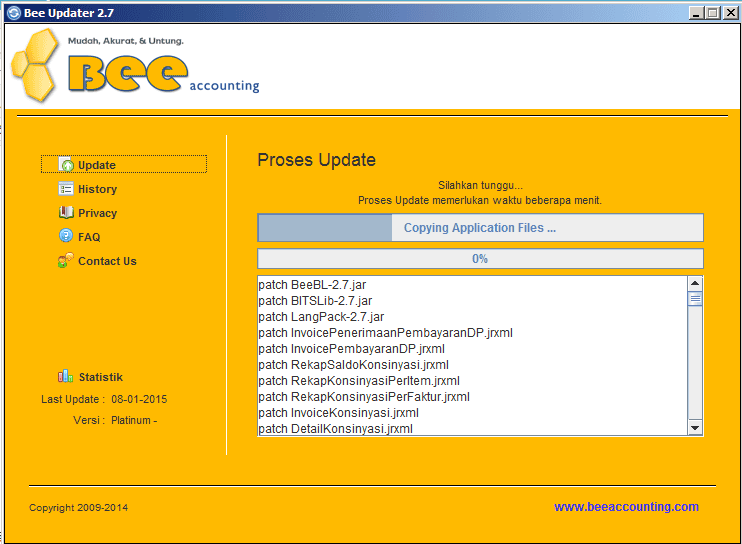This screenshot has width=742, height=544.
Task: Visit the www.beeaccounting.com link
Action: [x=626, y=507]
